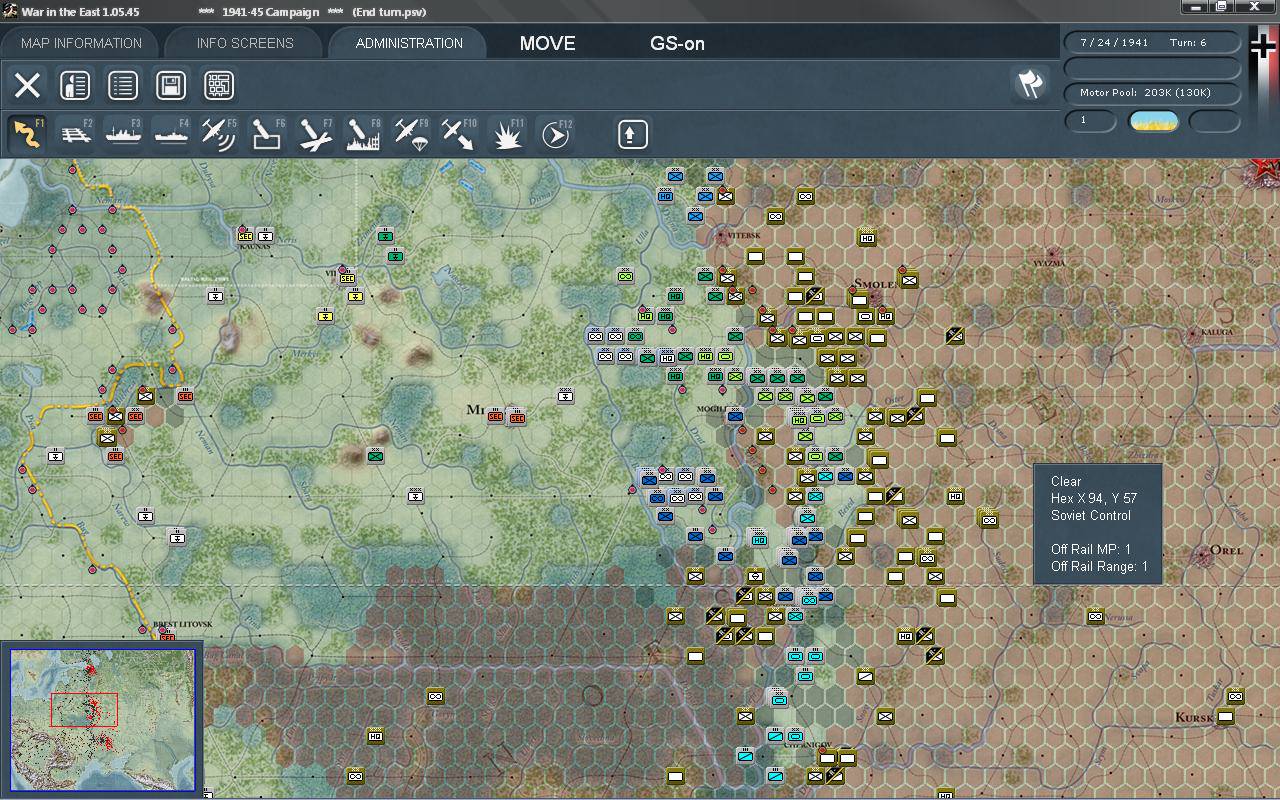
Task: Click the X quit icon in the administration toolbar
Action: pos(27,85)
